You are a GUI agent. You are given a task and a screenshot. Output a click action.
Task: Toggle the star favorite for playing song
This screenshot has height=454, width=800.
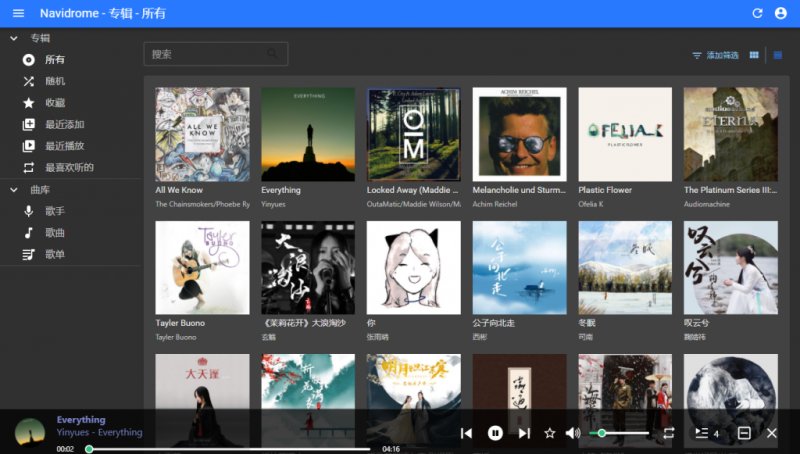point(549,433)
